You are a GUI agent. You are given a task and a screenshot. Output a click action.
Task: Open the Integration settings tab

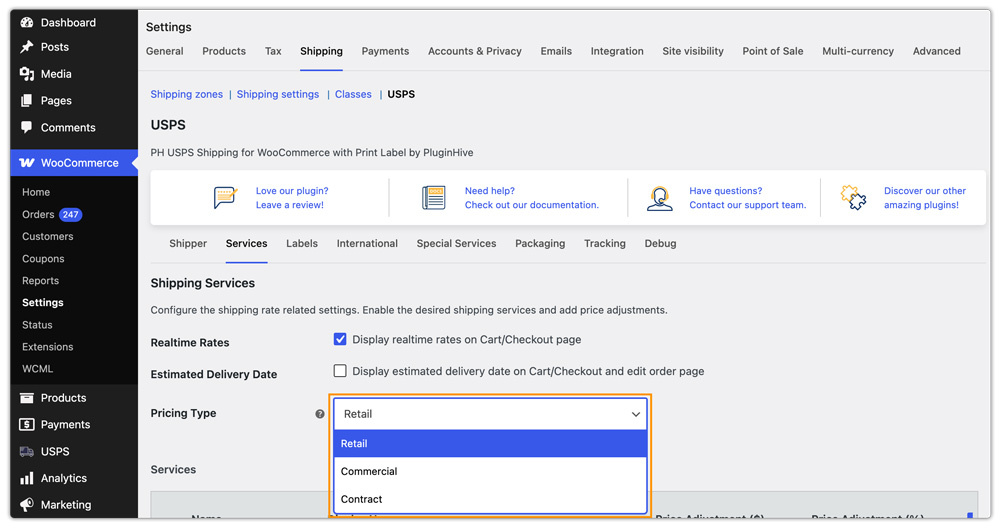[617, 51]
